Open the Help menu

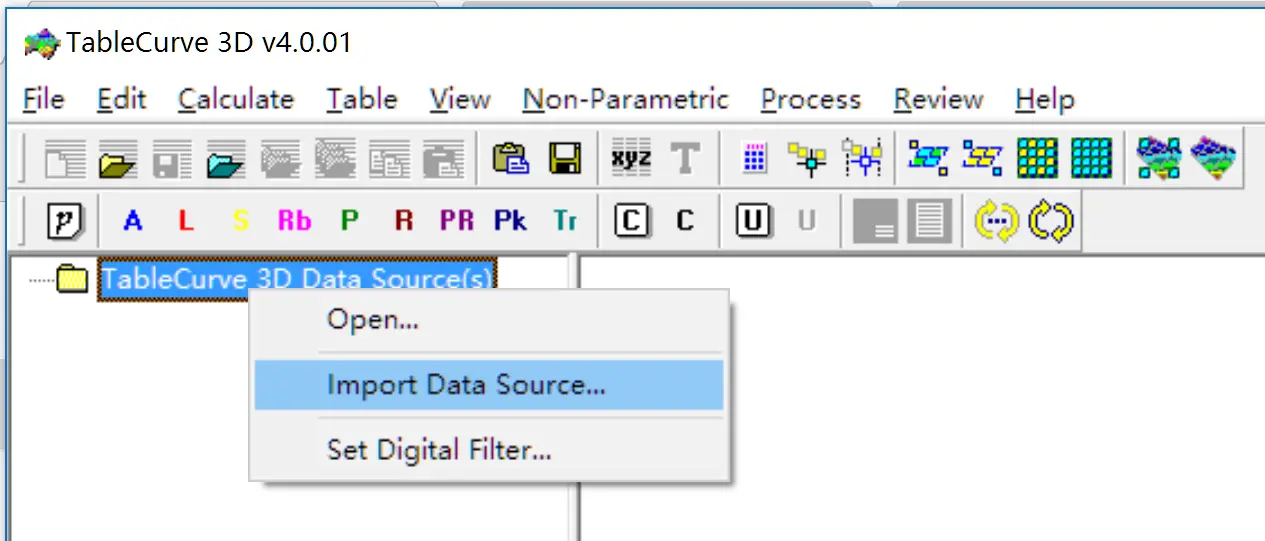coord(1045,100)
